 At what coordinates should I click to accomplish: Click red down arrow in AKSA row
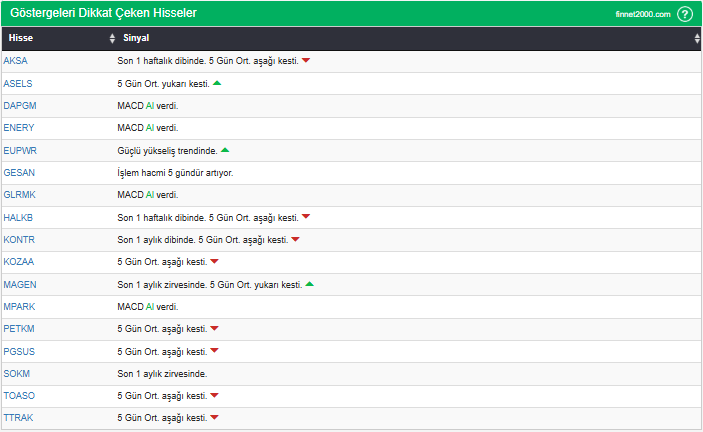(x=306, y=61)
